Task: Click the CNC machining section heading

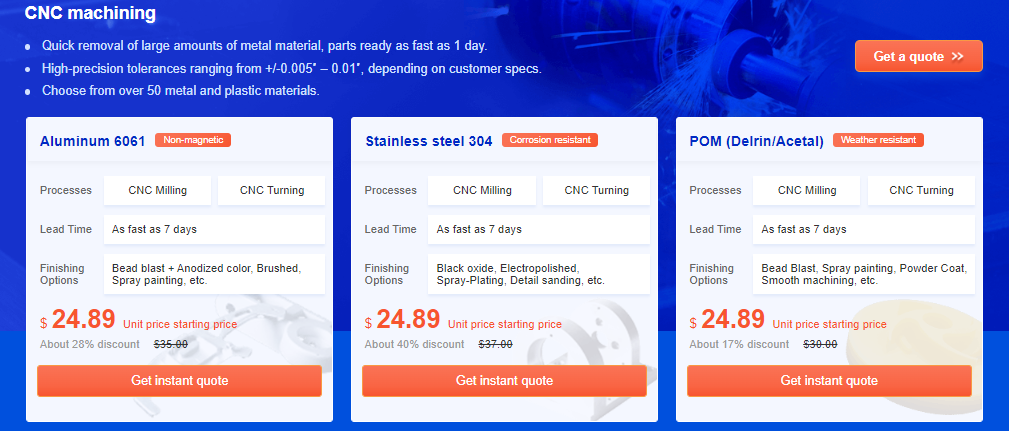Action: coord(90,13)
